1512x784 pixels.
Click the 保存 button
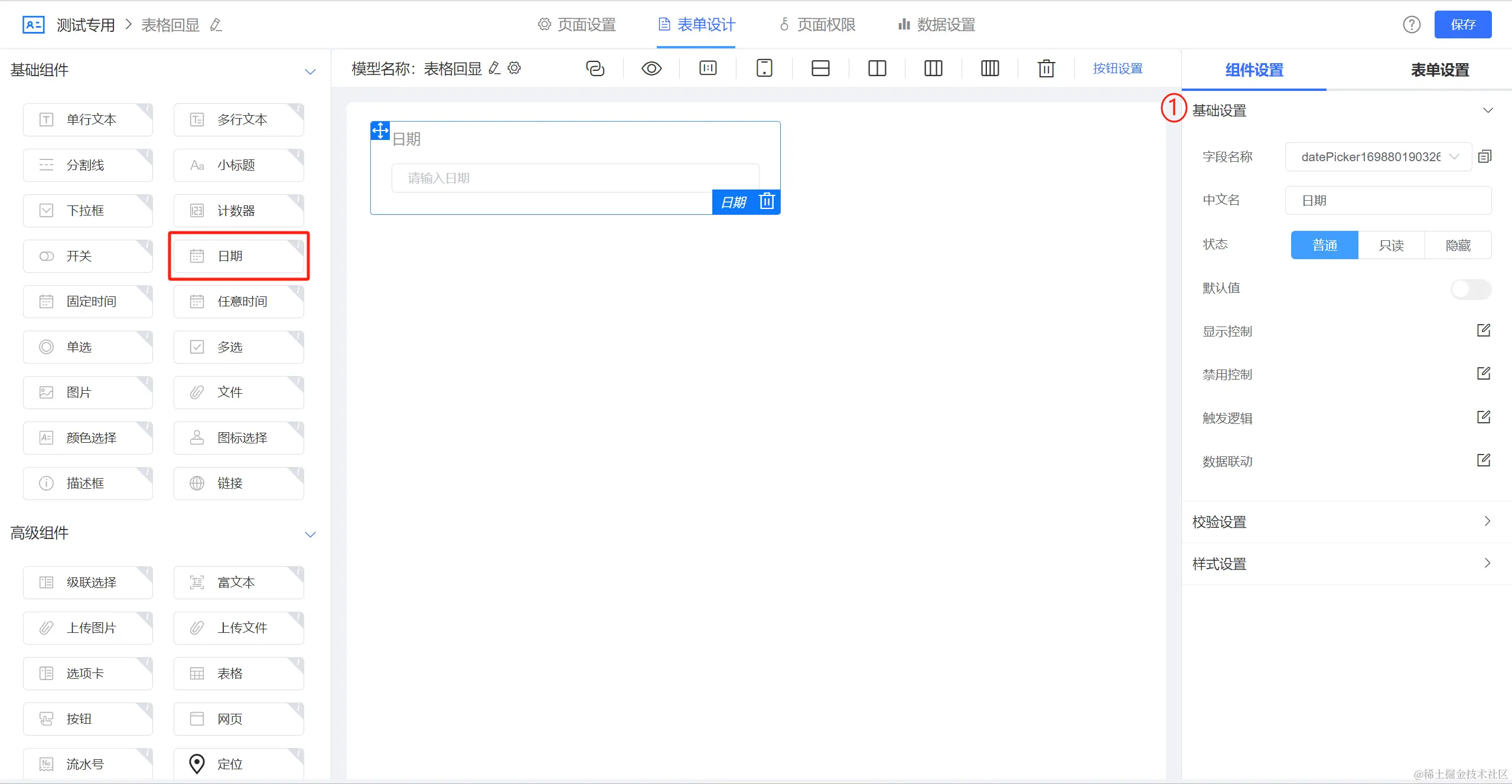(x=1462, y=25)
